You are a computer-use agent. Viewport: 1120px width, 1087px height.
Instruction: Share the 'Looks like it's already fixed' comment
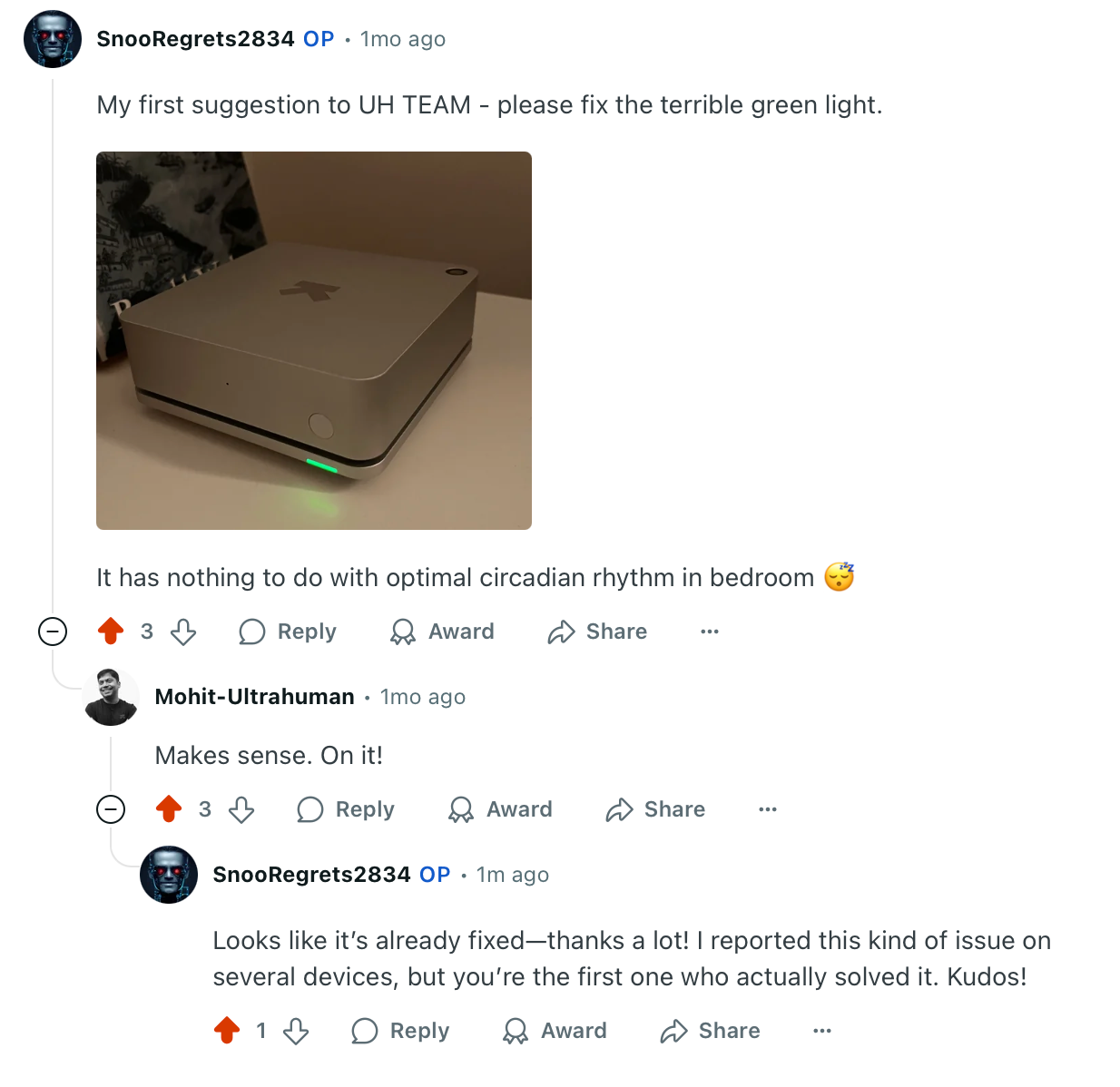point(710,1031)
